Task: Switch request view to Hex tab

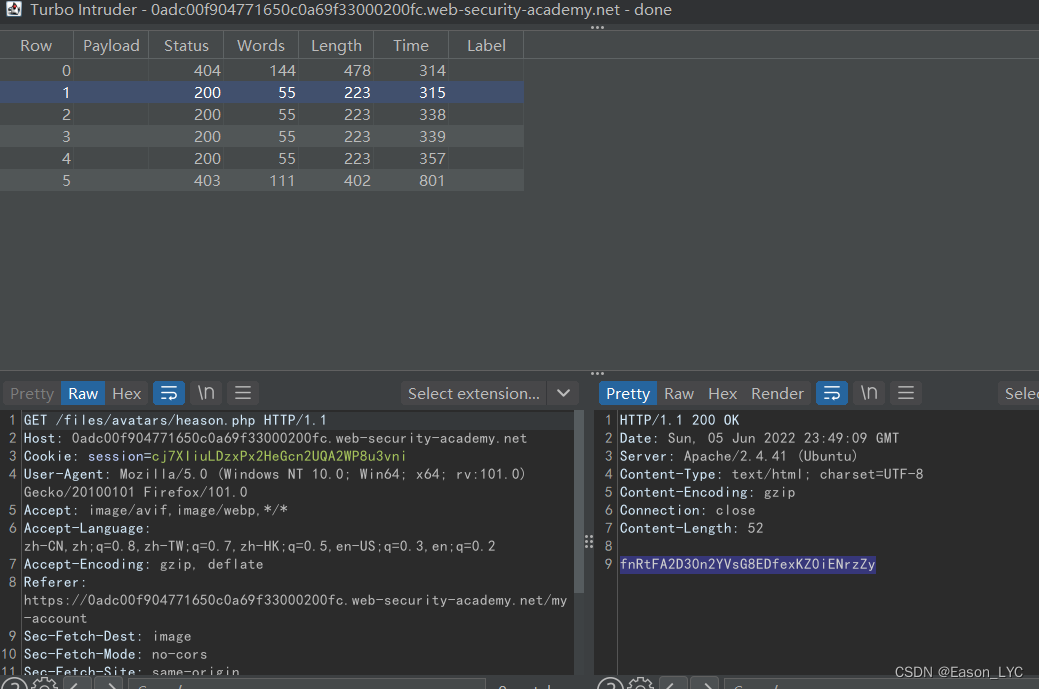Action: 126,393
